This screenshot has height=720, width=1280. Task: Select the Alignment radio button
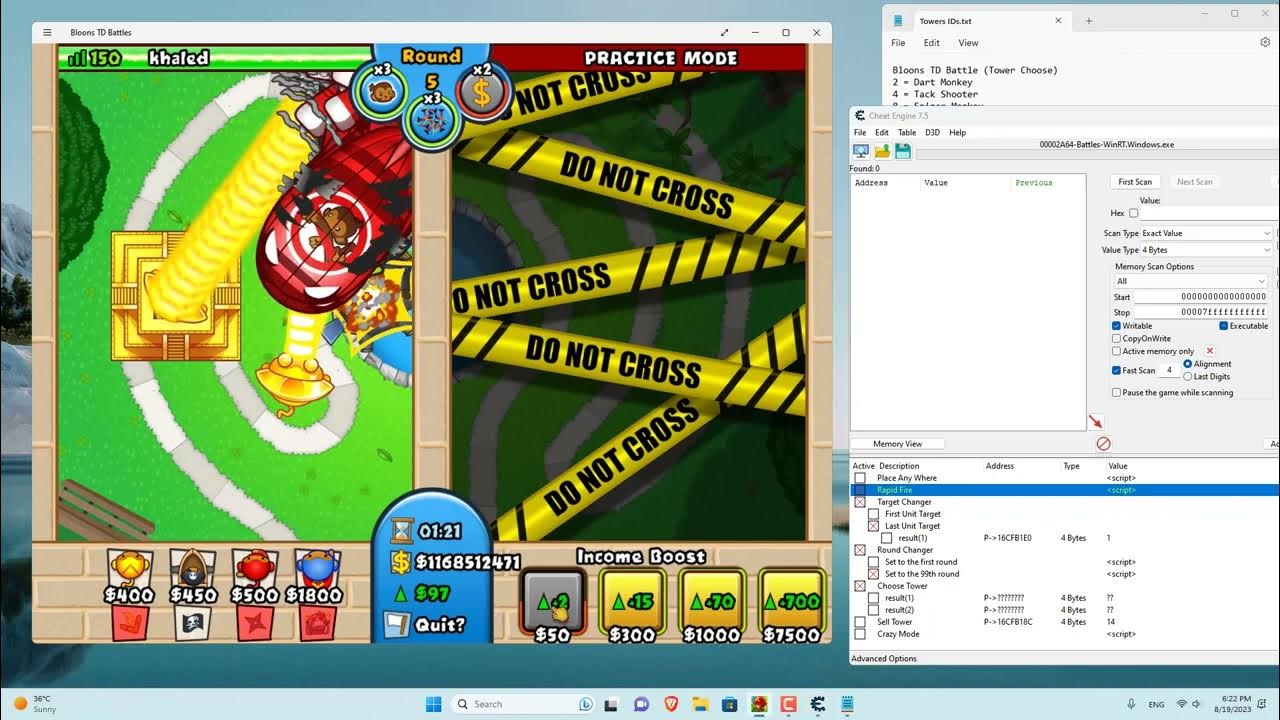click(1188, 364)
